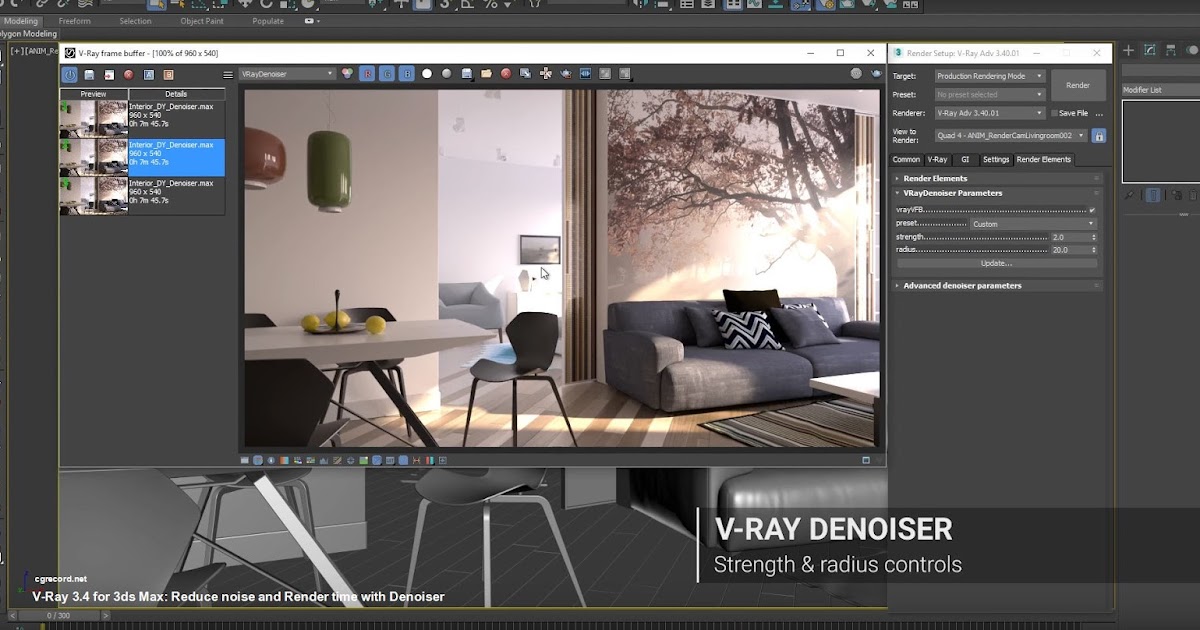Open the VFB hamburger menu icon
1200x630 pixels.
point(228,74)
